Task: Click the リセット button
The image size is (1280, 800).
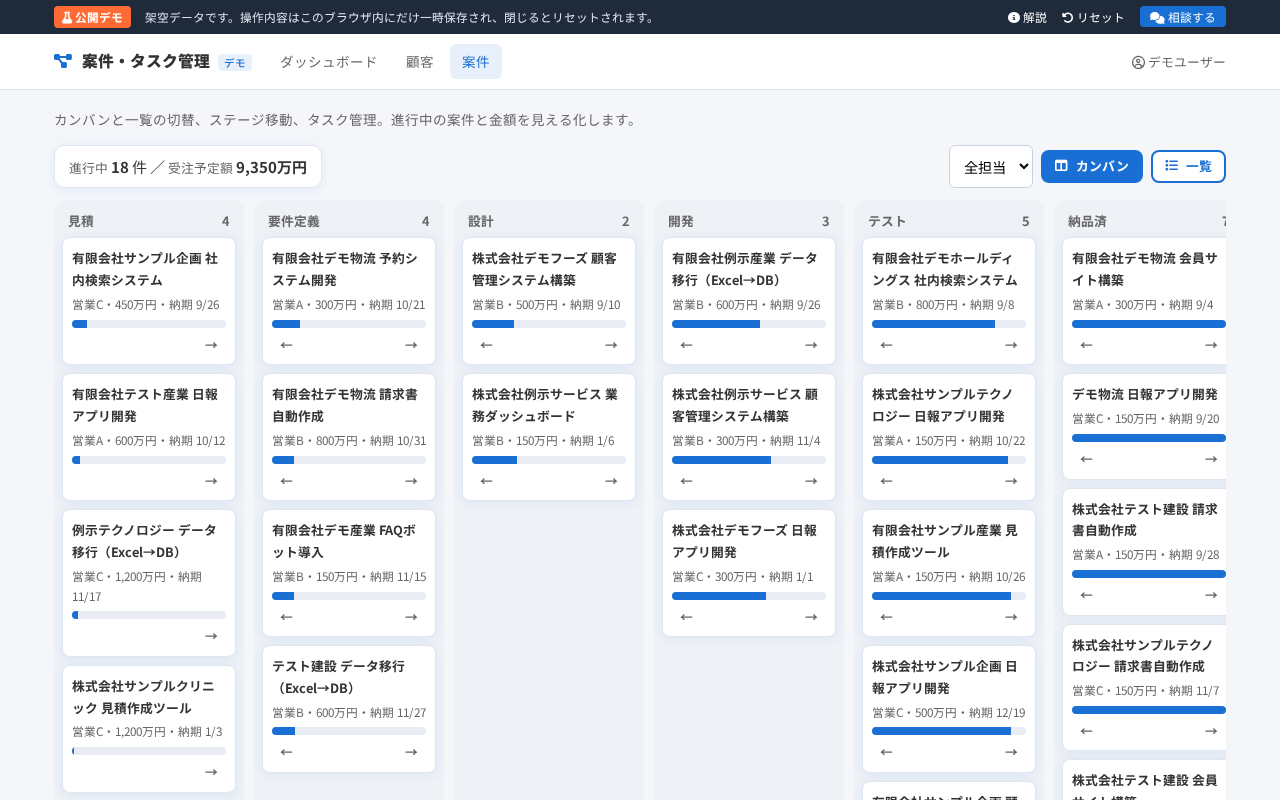Action: pos(1093,17)
